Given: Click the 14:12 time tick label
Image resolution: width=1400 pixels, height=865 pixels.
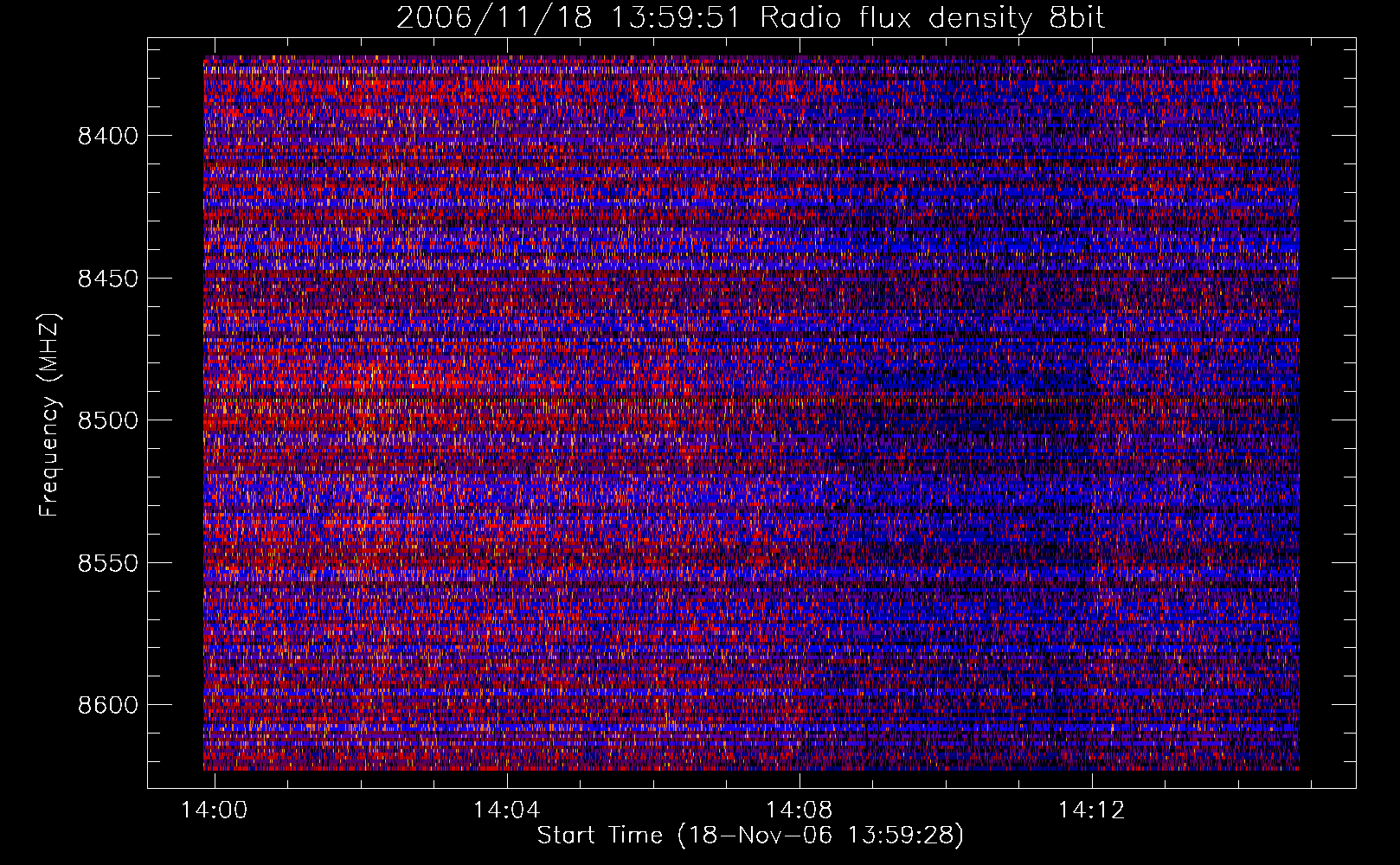Looking at the screenshot, I should pyautogui.click(x=1092, y=810).
